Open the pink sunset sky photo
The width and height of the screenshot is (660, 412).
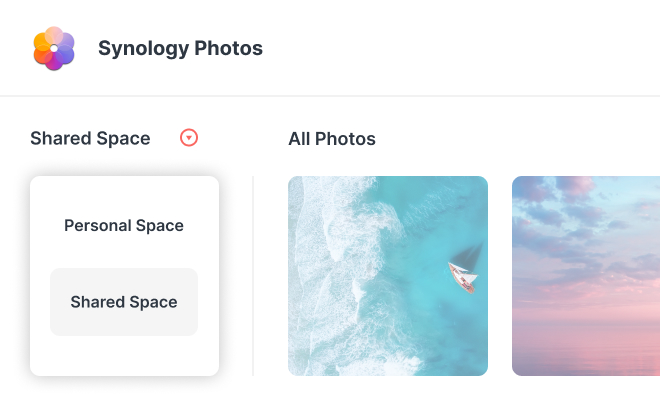coord(585,276)
